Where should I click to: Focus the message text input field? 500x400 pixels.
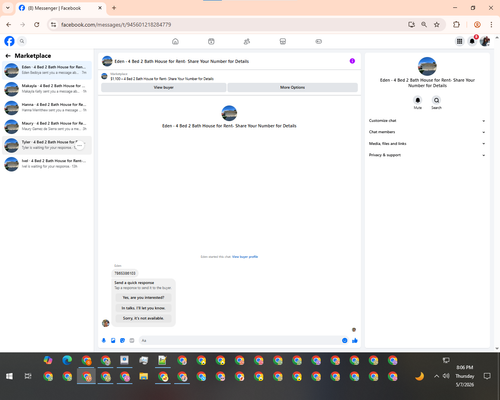[240, 340]
